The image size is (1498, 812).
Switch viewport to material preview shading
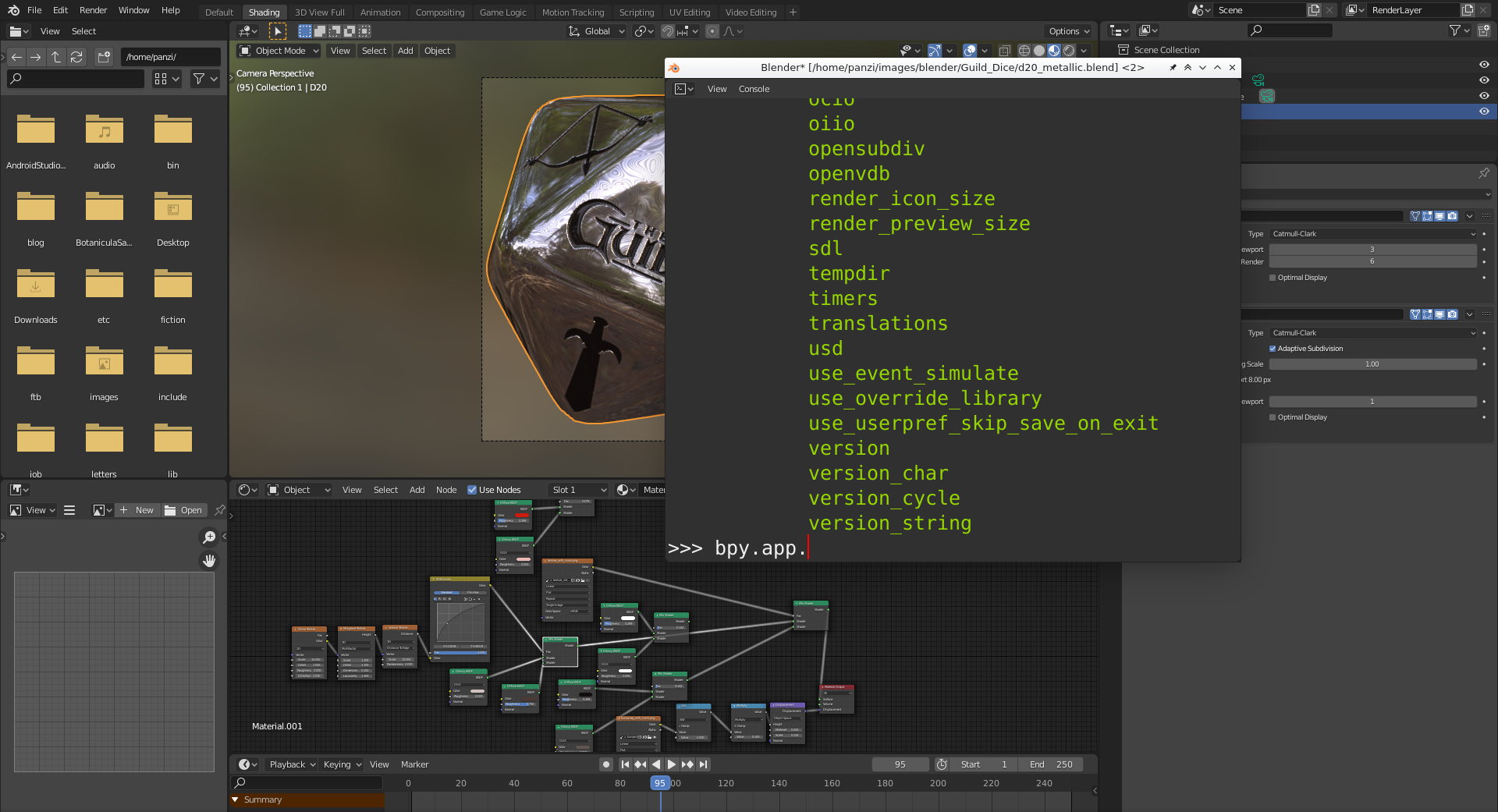pos(1054,51)
